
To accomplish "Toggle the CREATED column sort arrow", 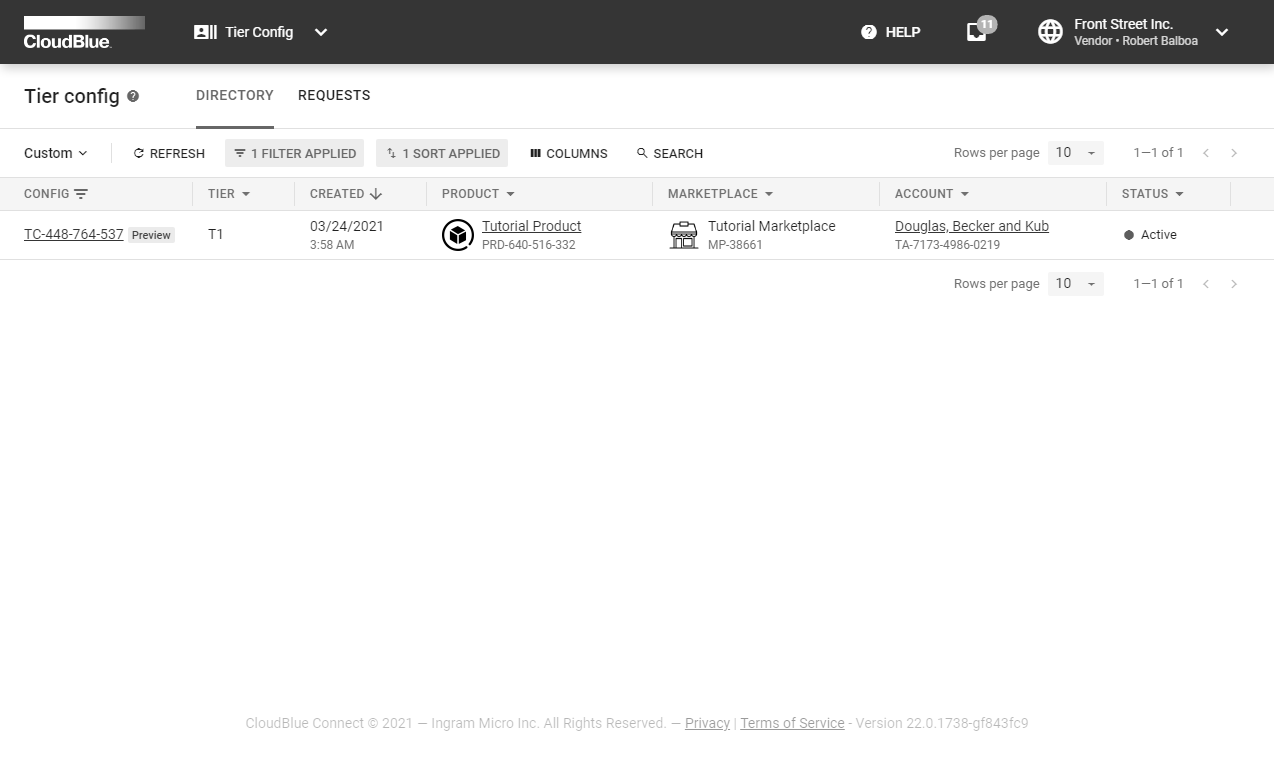I will 376,194.
